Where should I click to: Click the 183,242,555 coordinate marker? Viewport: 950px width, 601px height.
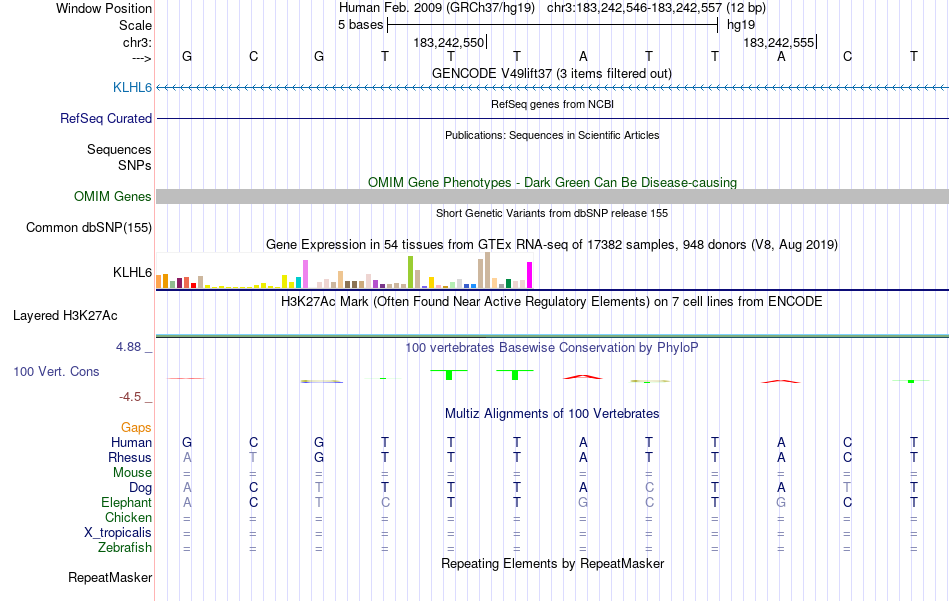(x=779, y=42)
